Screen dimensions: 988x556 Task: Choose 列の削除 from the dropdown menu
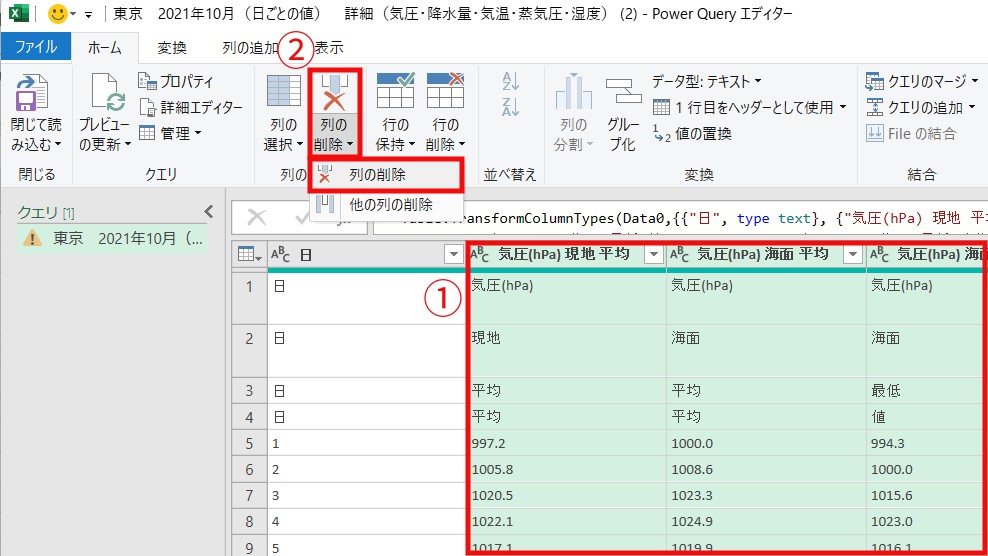(x=386, y=175)
